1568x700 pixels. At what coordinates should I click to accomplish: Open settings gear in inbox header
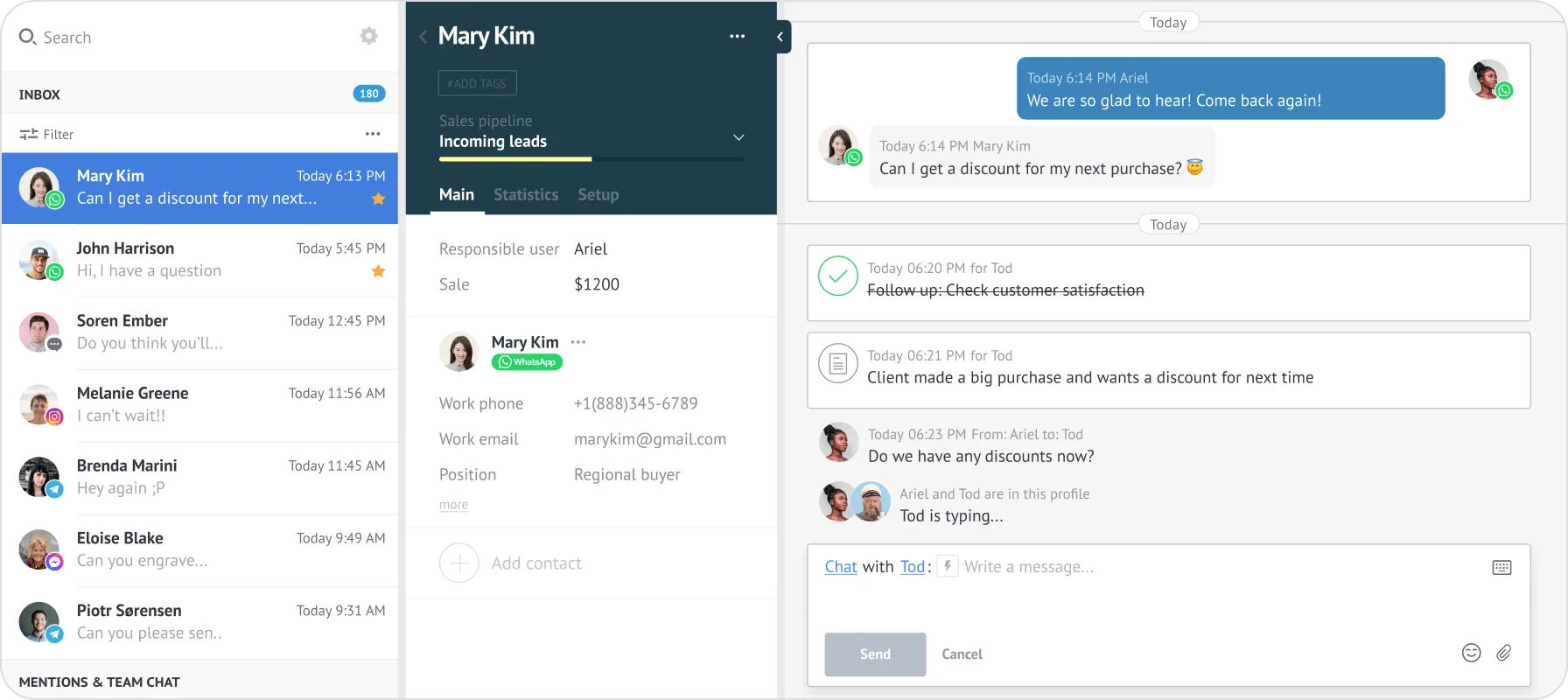369,36
